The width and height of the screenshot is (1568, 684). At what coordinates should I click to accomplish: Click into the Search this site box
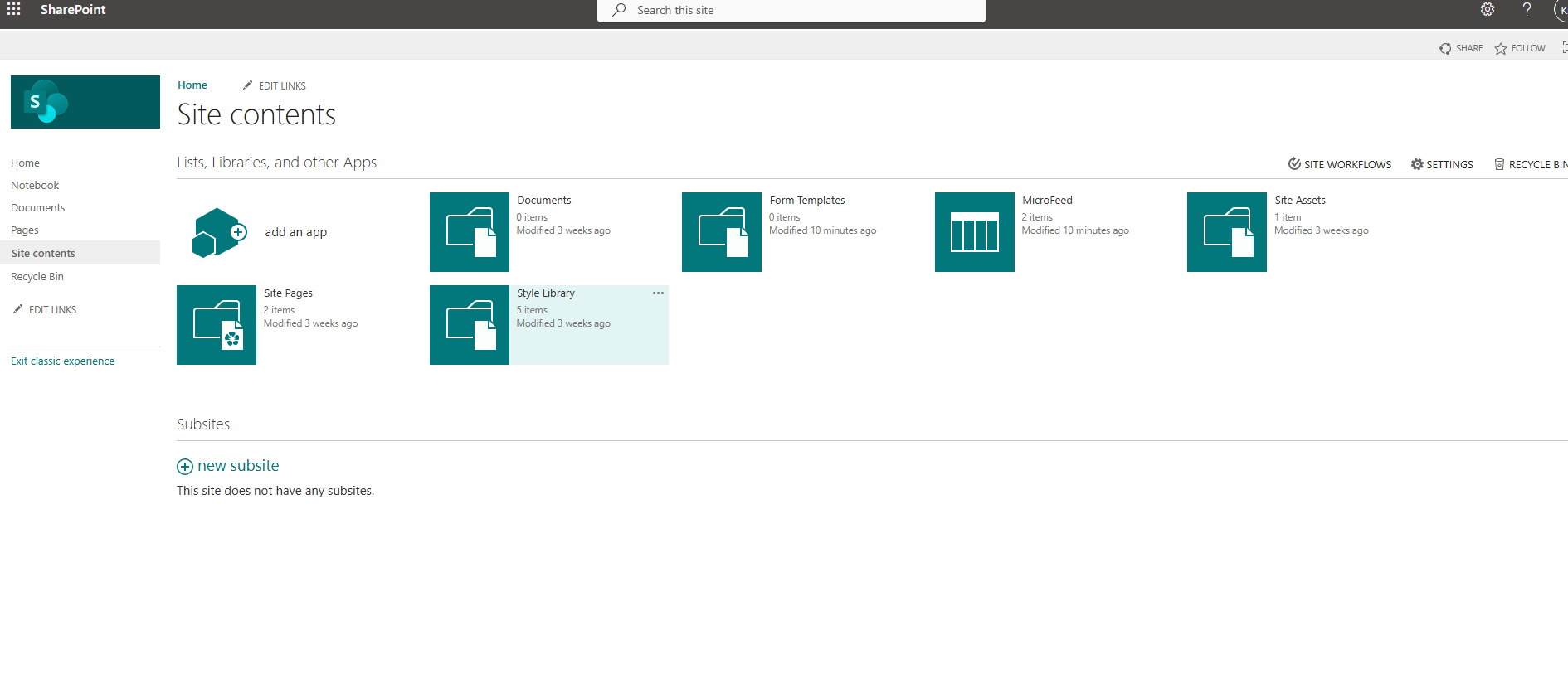[x=791, y=11]
